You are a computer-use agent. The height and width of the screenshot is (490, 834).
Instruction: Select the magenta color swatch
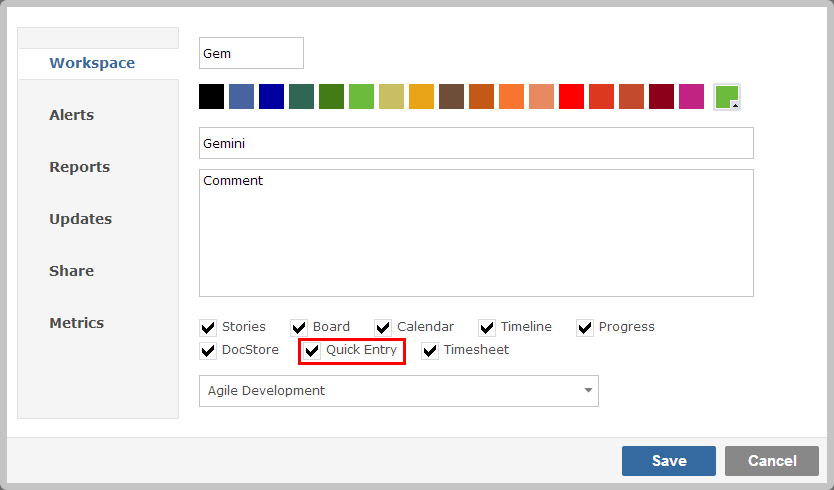(691, 96)
